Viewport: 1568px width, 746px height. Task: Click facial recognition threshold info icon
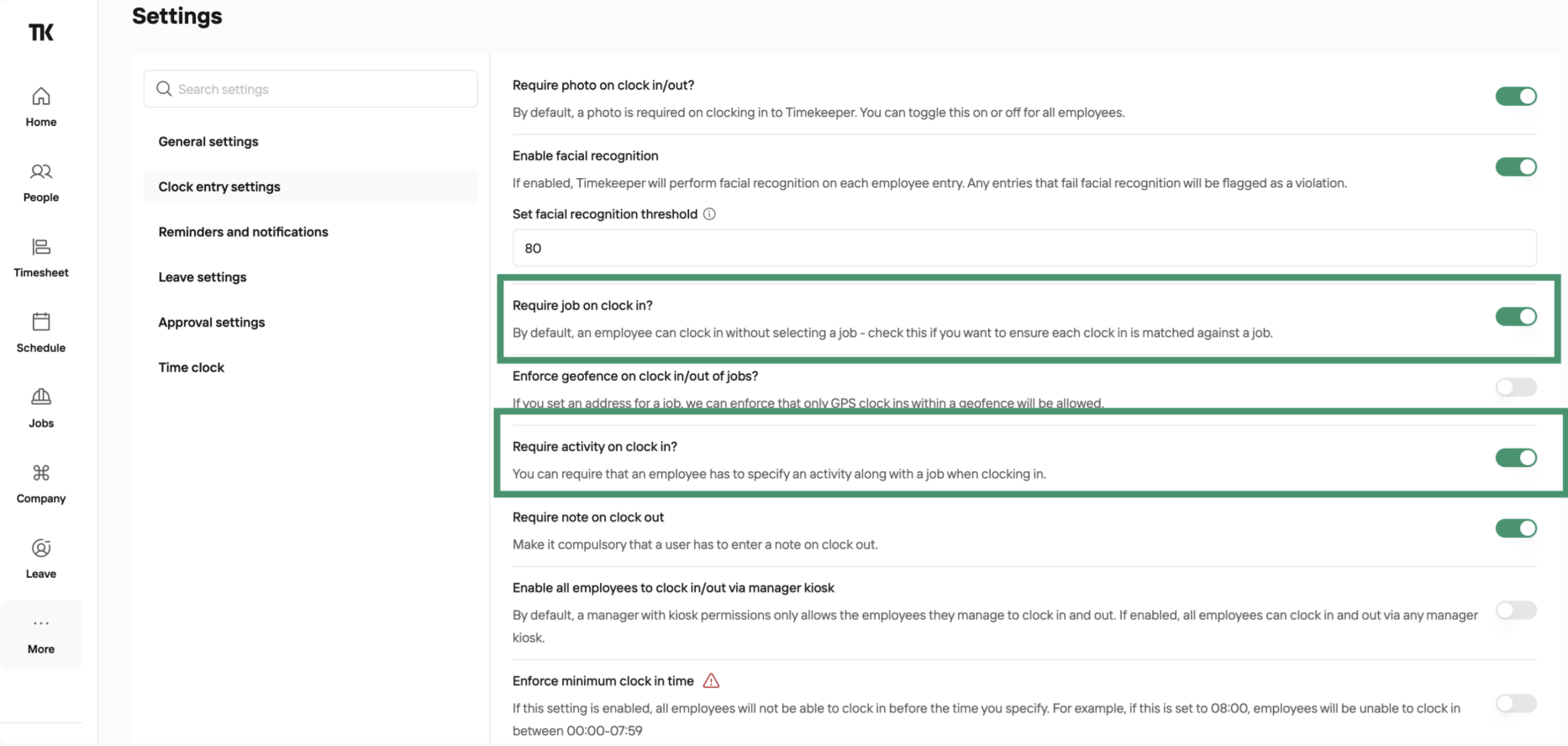click(x=709, y=214)
